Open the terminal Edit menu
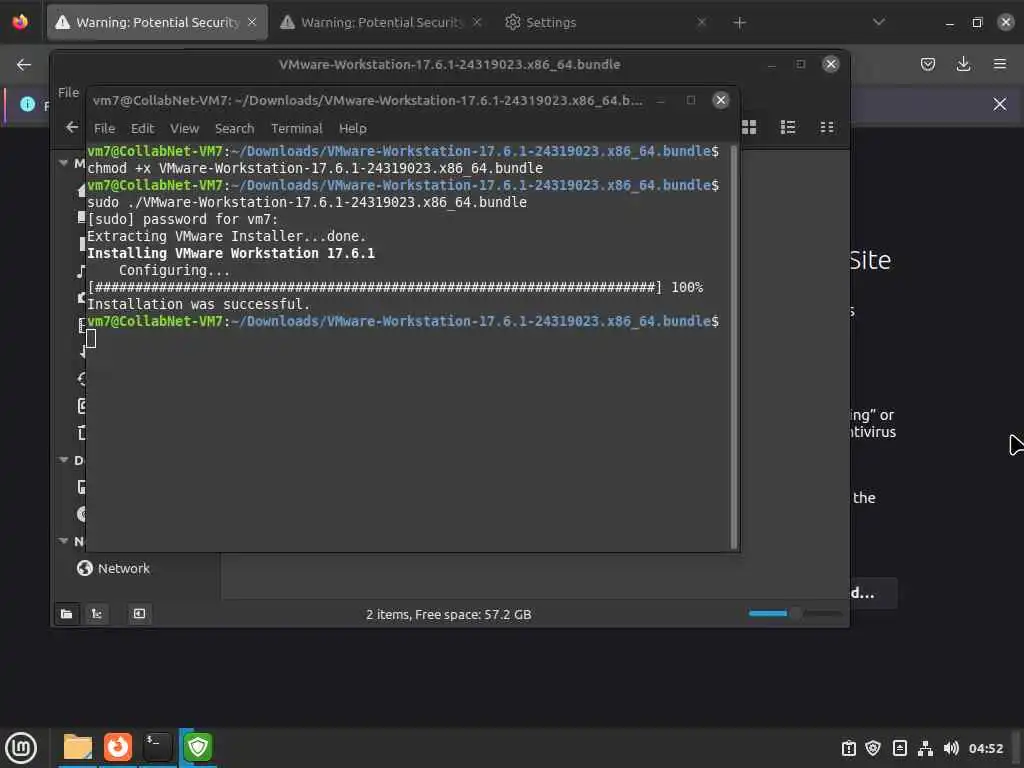The image size is (1024, 768). tap(142, 129)
